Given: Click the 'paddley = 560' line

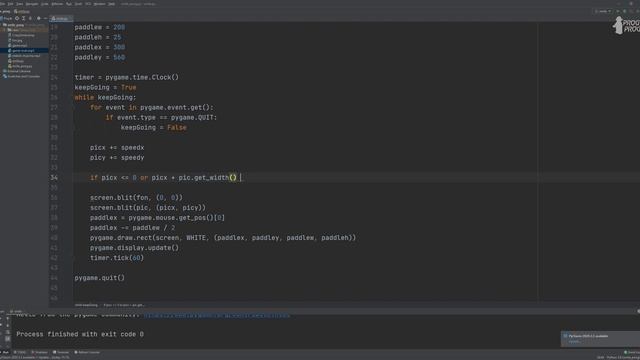Looking at the screenshot, I should (x=100, y=58).
